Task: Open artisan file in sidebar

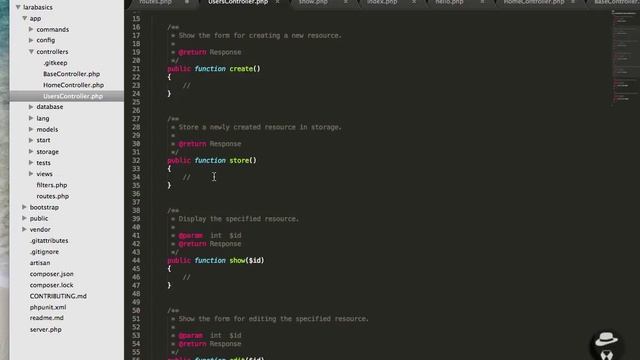Action: (x=40, y=263)
